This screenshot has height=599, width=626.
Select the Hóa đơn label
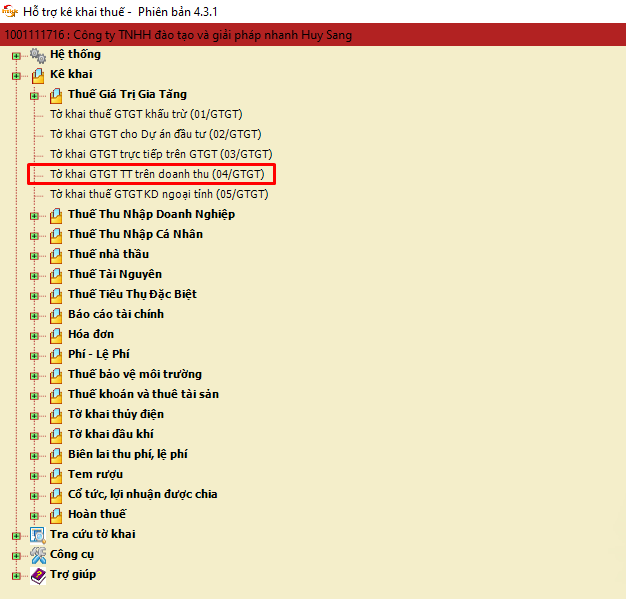point(91,334)
